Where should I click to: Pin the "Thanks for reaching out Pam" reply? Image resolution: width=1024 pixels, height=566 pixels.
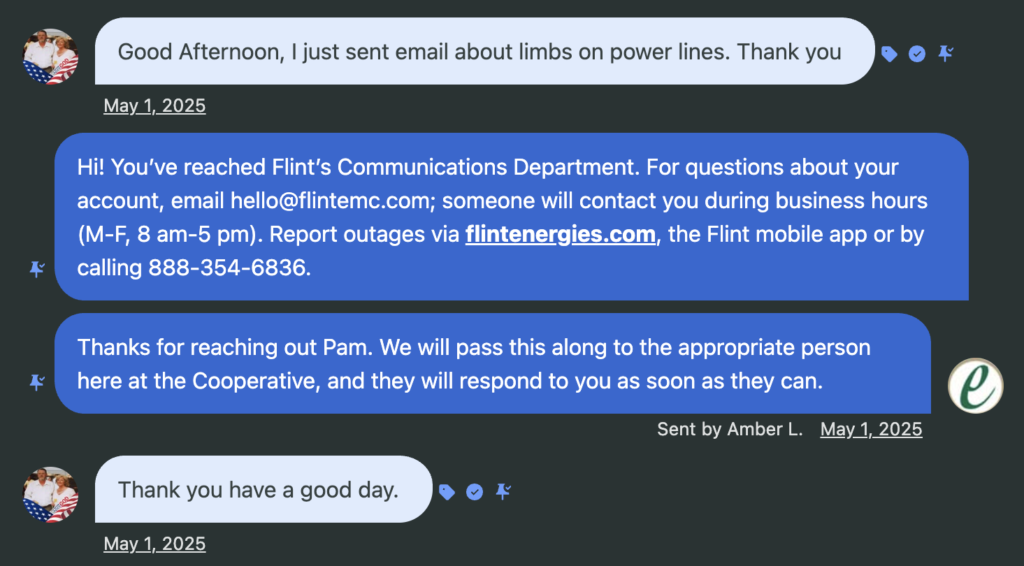[37, 382]
